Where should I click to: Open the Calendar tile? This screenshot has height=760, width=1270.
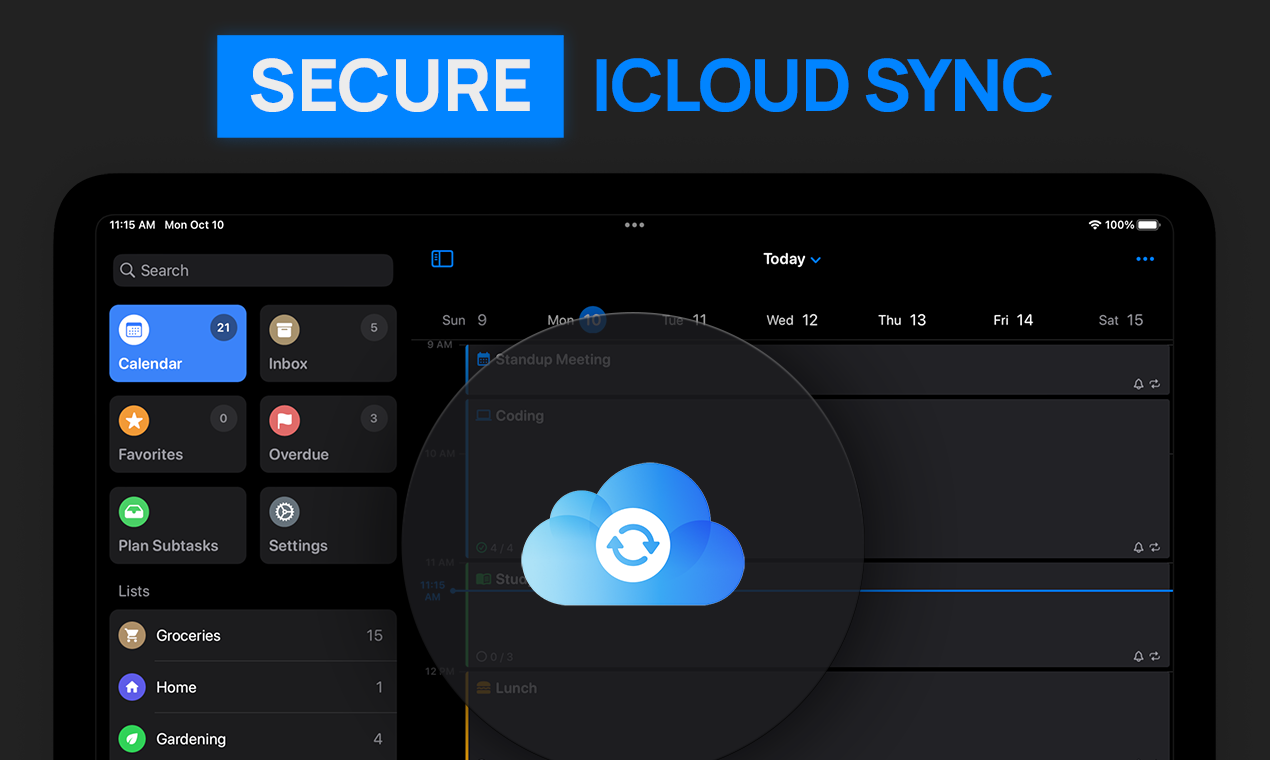coord(178,343)
